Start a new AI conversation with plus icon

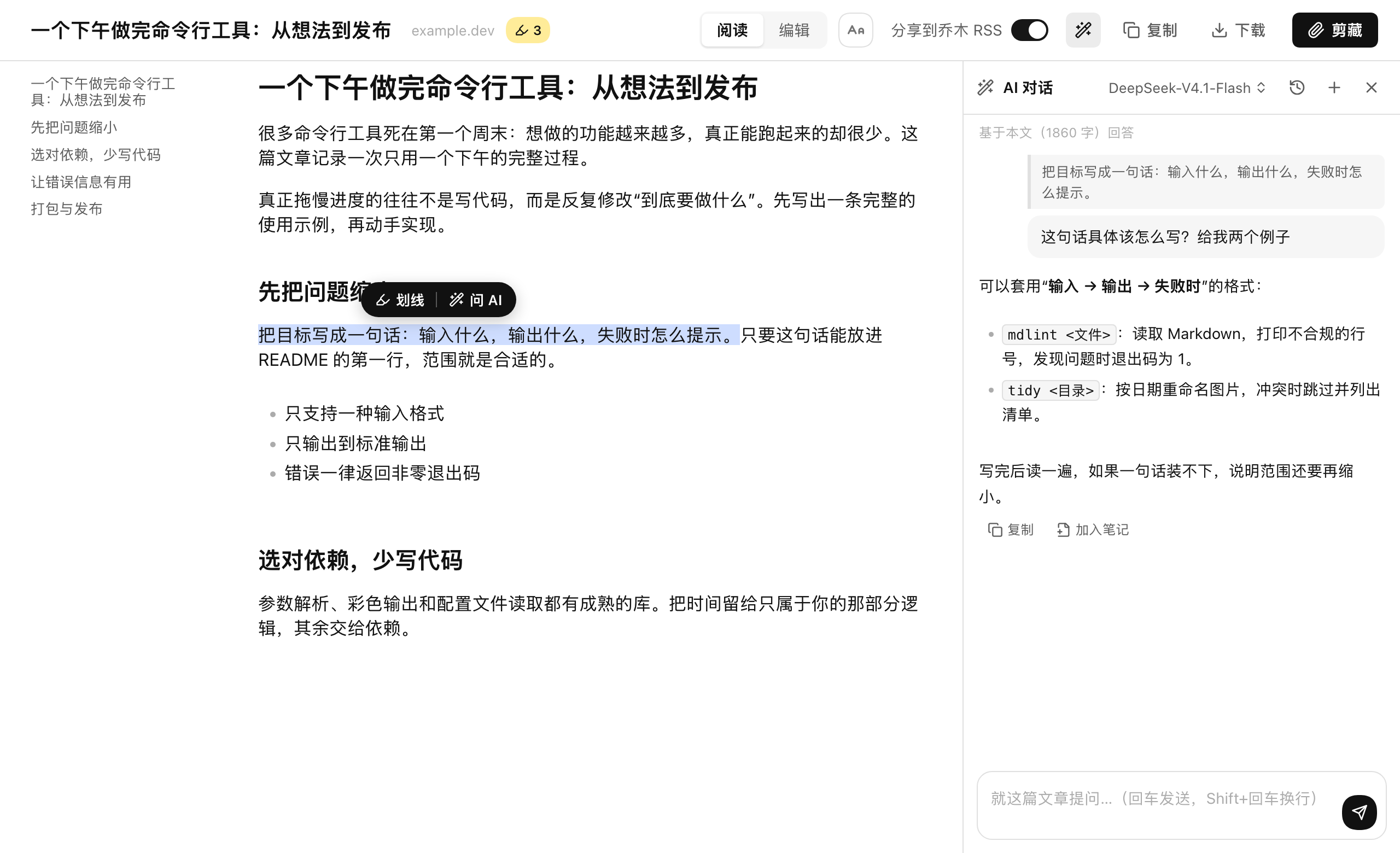(x=1333, y=87)
